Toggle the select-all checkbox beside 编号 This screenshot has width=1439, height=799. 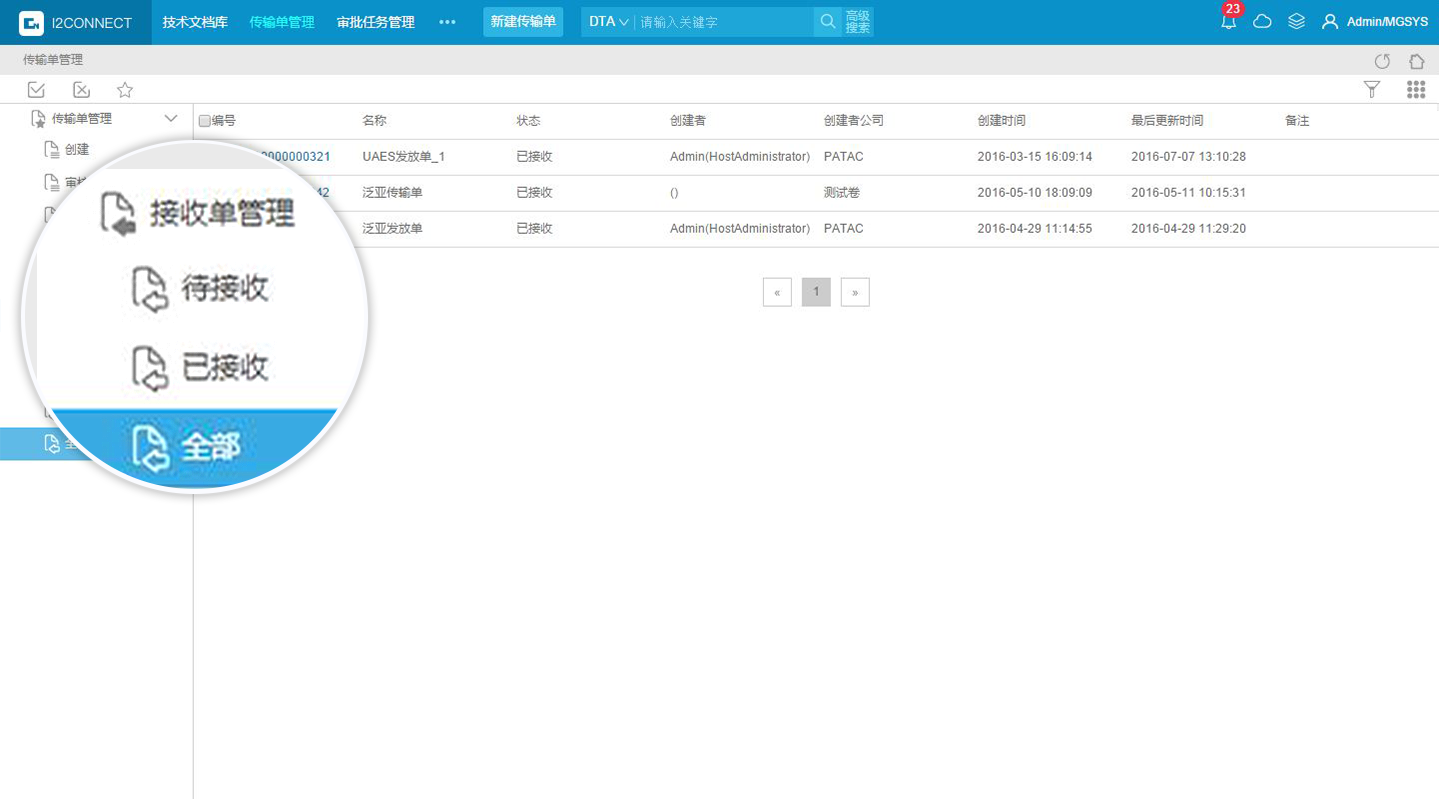pos(205,121)
